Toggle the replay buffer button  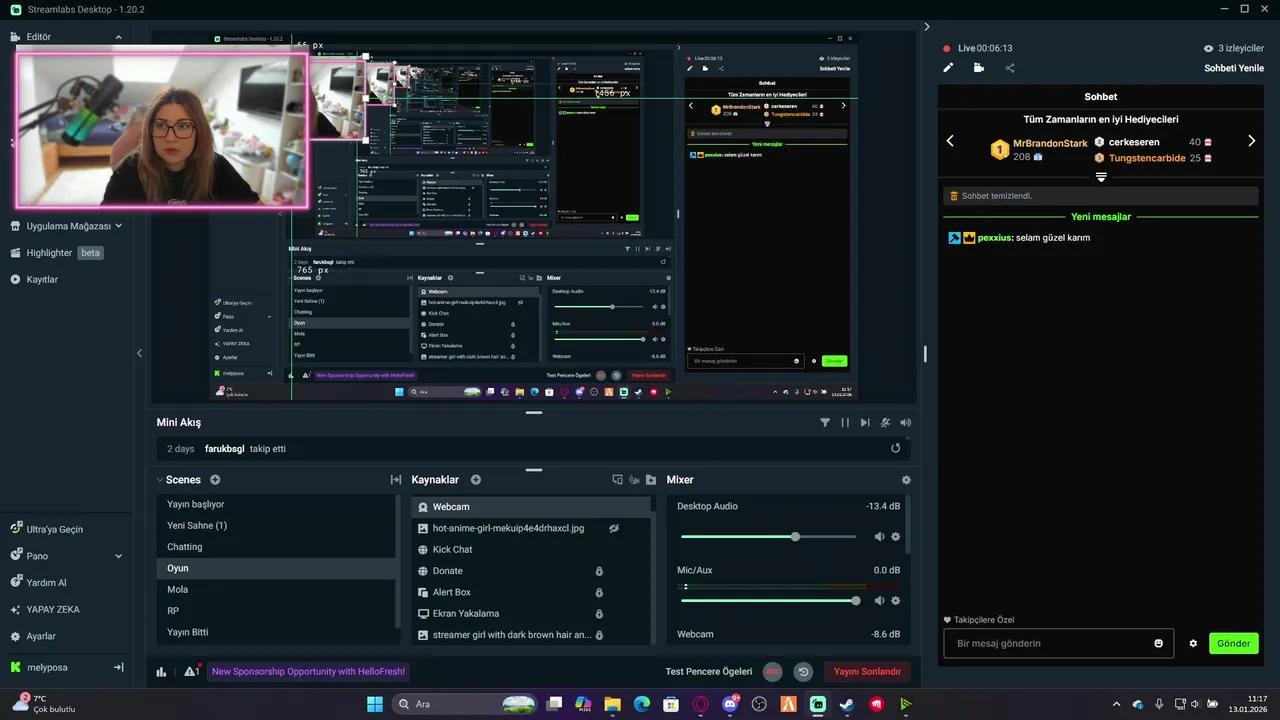click(x=803, y=672)
